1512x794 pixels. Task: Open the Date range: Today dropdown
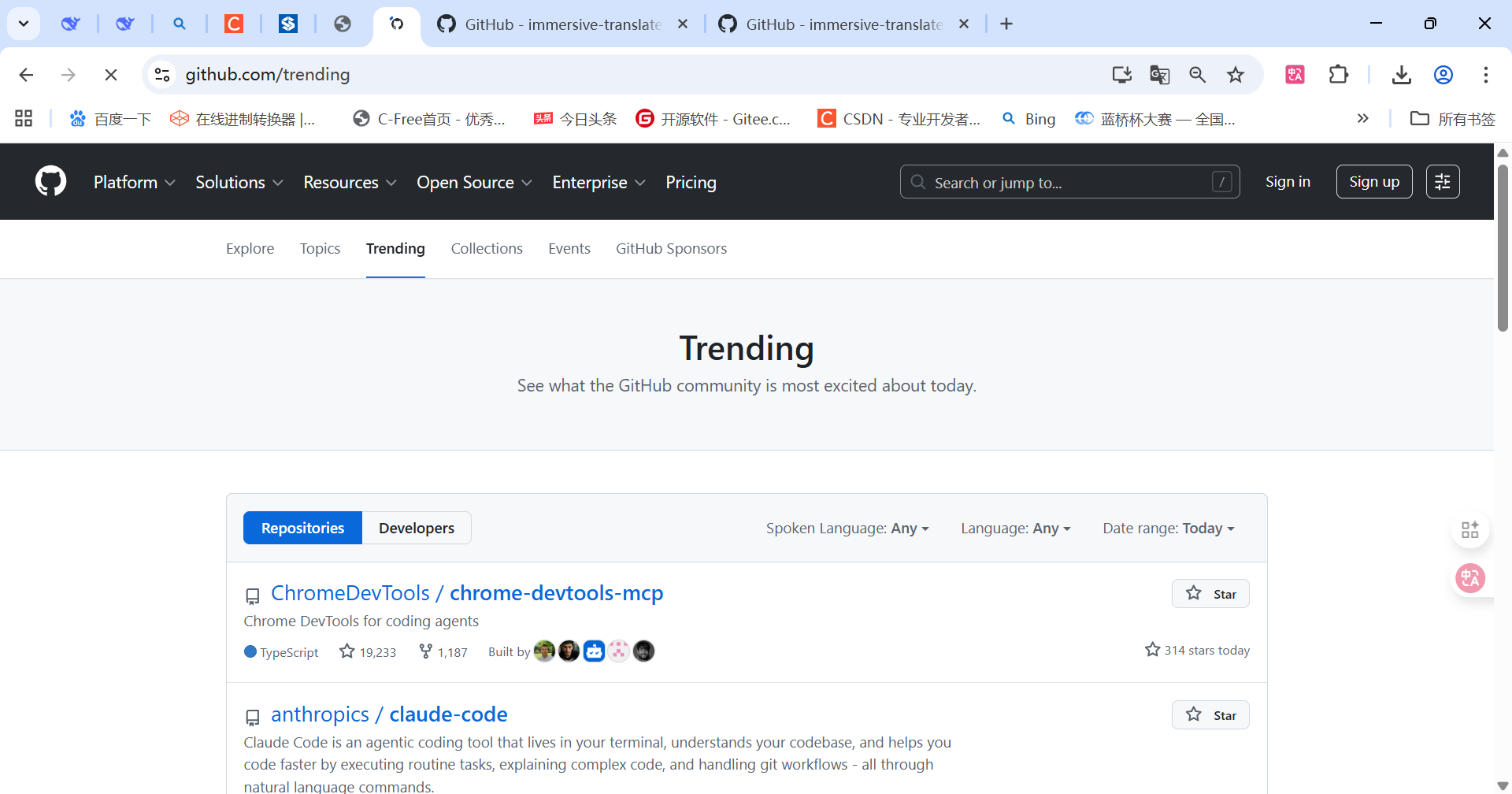(1169, 528)
